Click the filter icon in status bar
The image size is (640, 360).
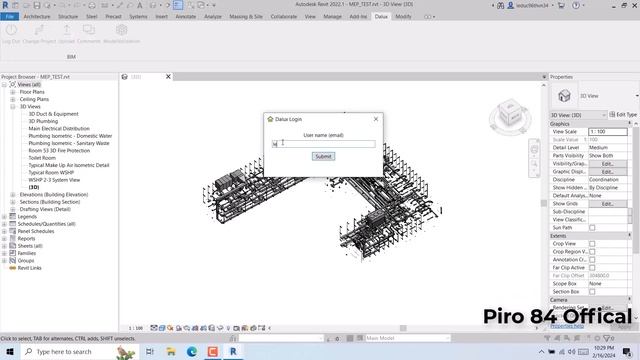(606, 338)
